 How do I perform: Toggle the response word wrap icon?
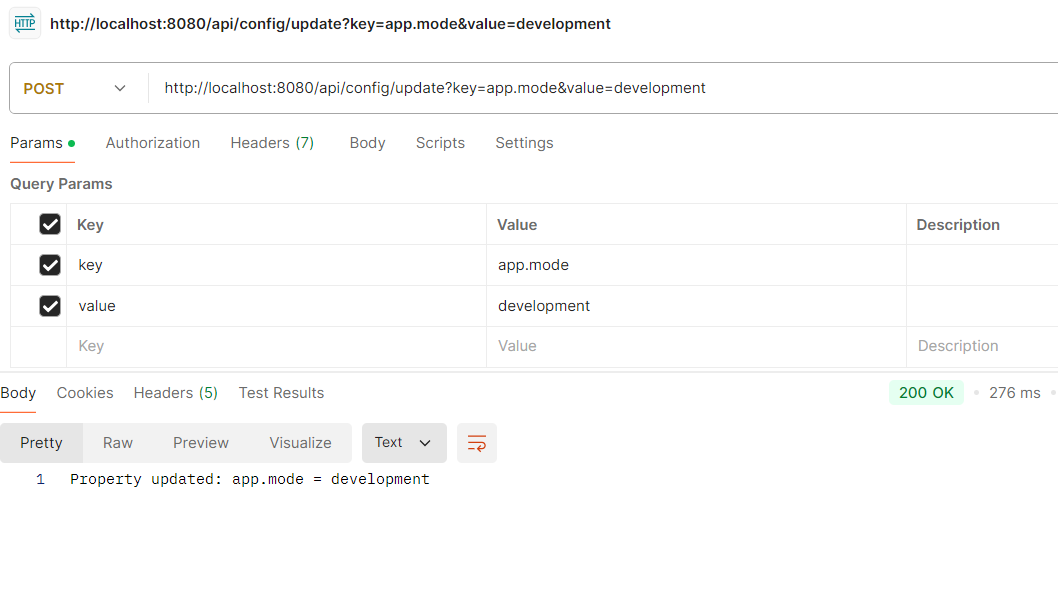tap(477, 443)
